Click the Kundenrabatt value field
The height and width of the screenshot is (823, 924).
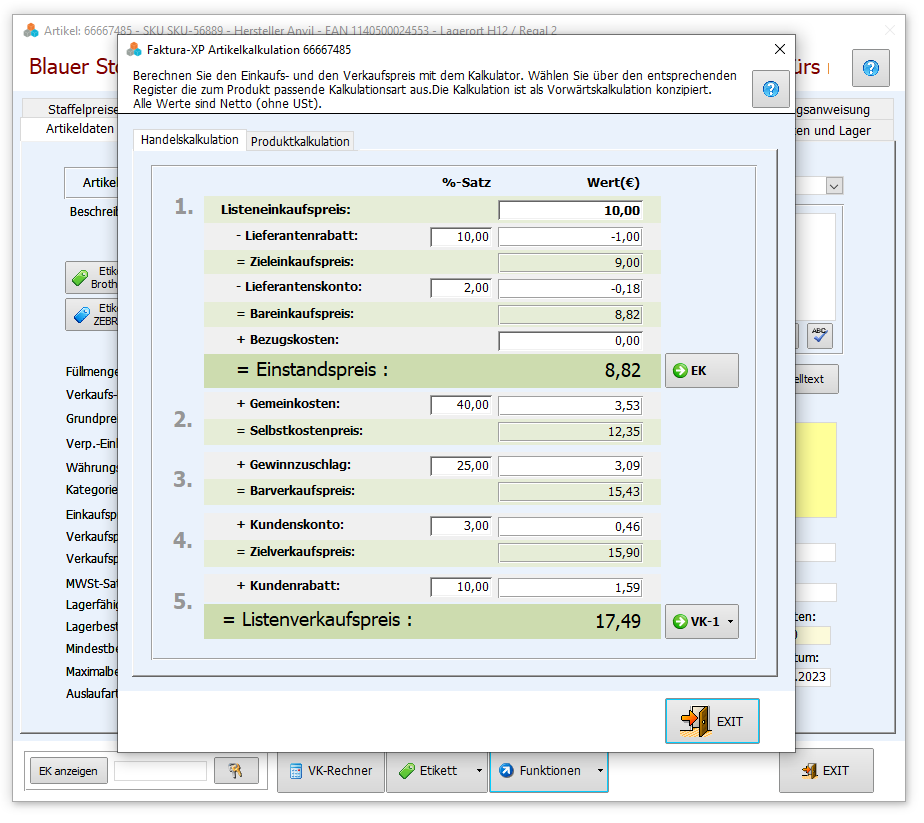[570, 587]
